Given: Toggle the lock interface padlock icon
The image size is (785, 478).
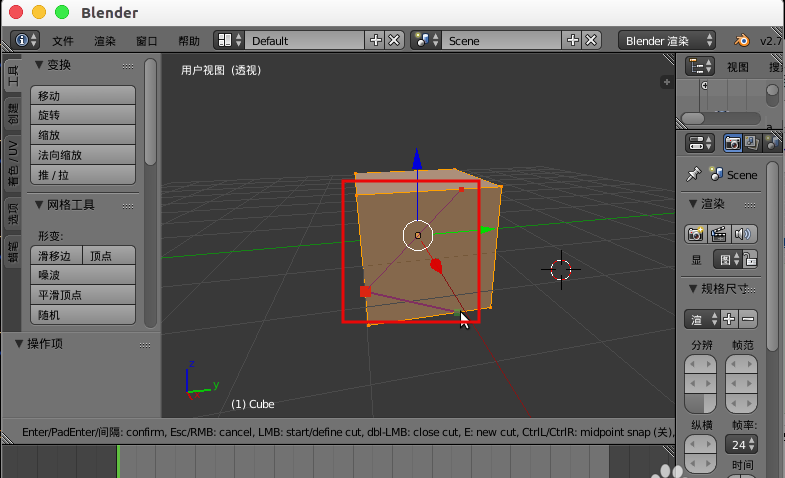Looking at the screenshot, I should tap(750, 259).
